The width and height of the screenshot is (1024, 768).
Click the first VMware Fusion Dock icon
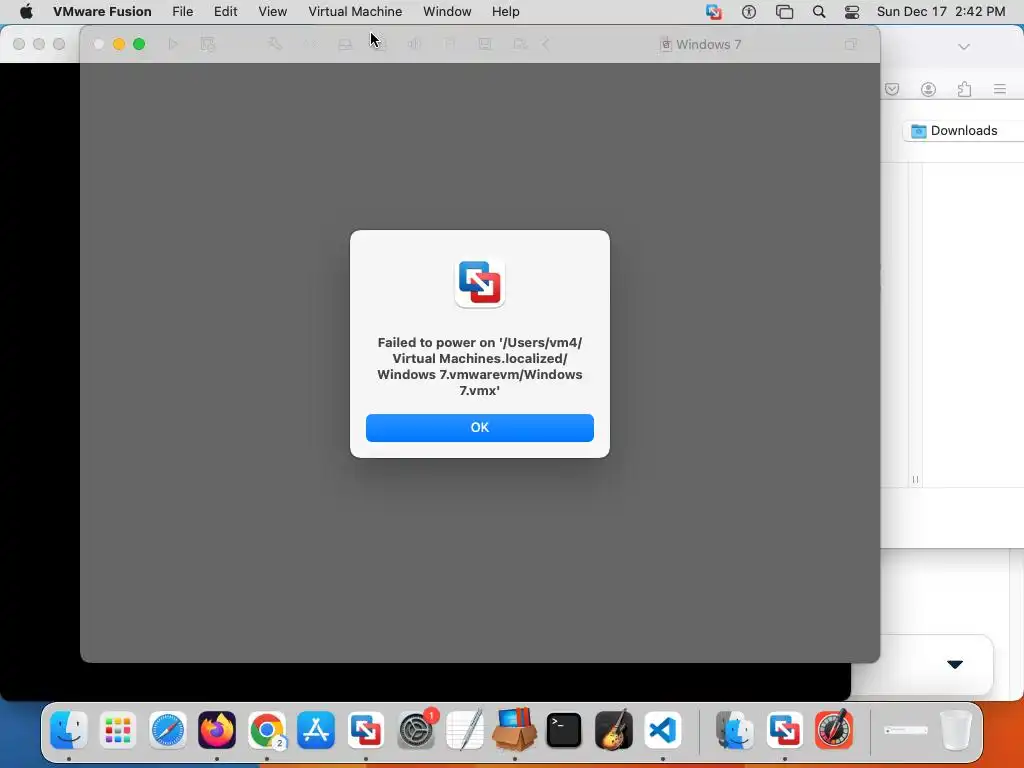click(x=366, y=729)
